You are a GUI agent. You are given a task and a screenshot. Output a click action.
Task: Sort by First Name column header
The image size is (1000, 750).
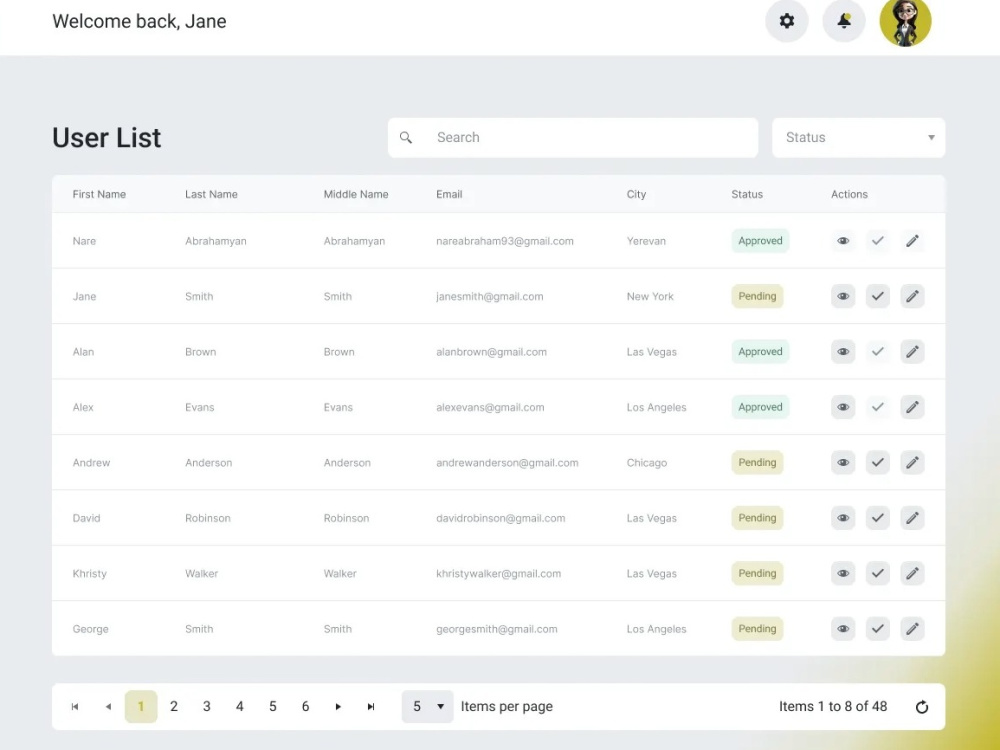pyautogui.click(x=99, y=194)
